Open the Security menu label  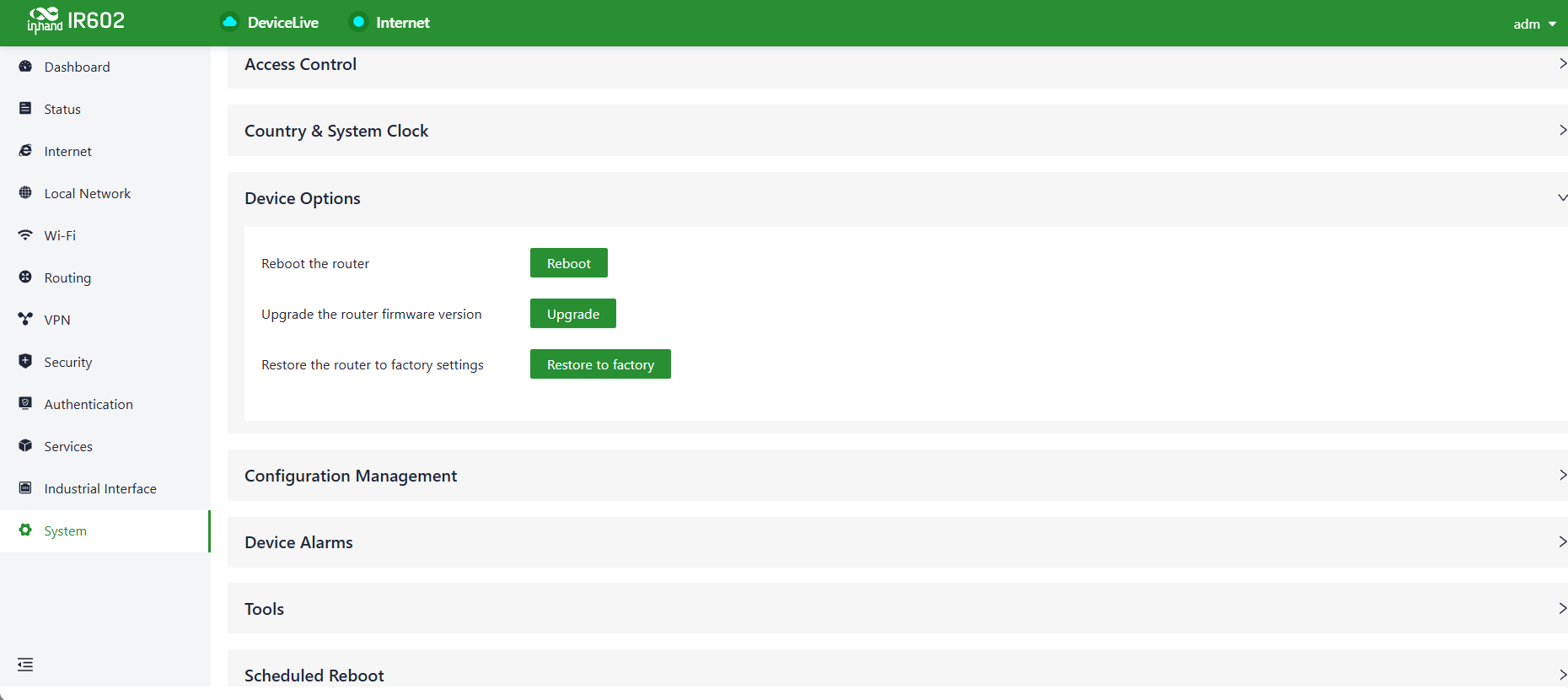(68, 362)
